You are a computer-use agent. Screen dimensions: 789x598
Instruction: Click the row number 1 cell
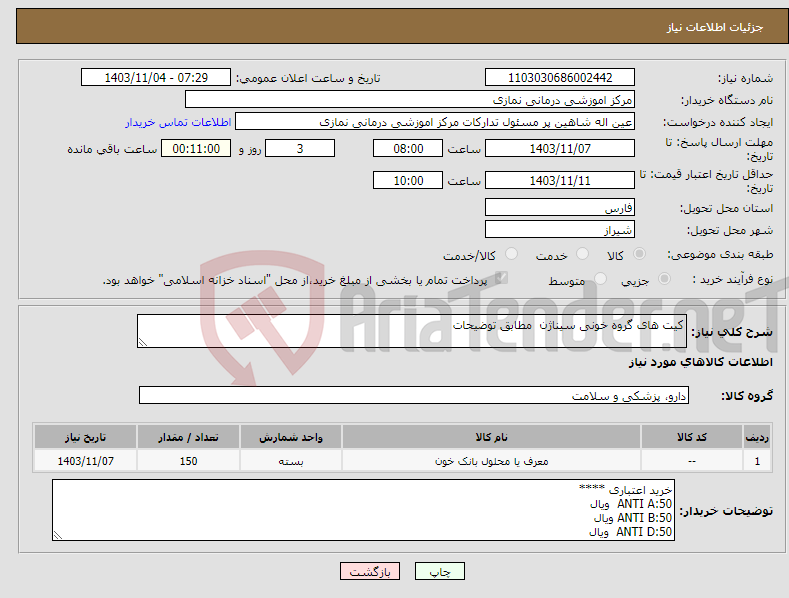pos(757,461)
